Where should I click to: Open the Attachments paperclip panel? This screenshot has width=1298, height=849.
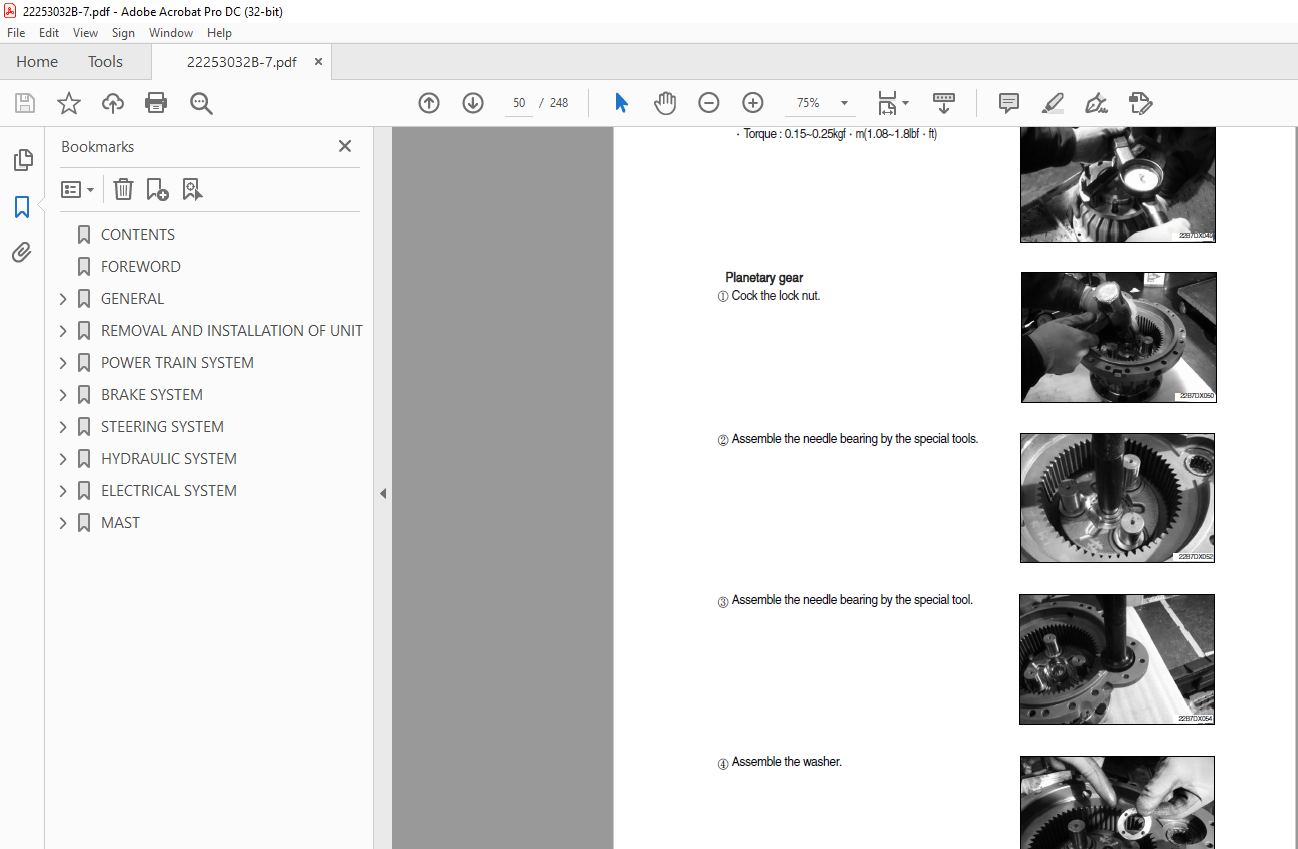[x=22, y=252]
